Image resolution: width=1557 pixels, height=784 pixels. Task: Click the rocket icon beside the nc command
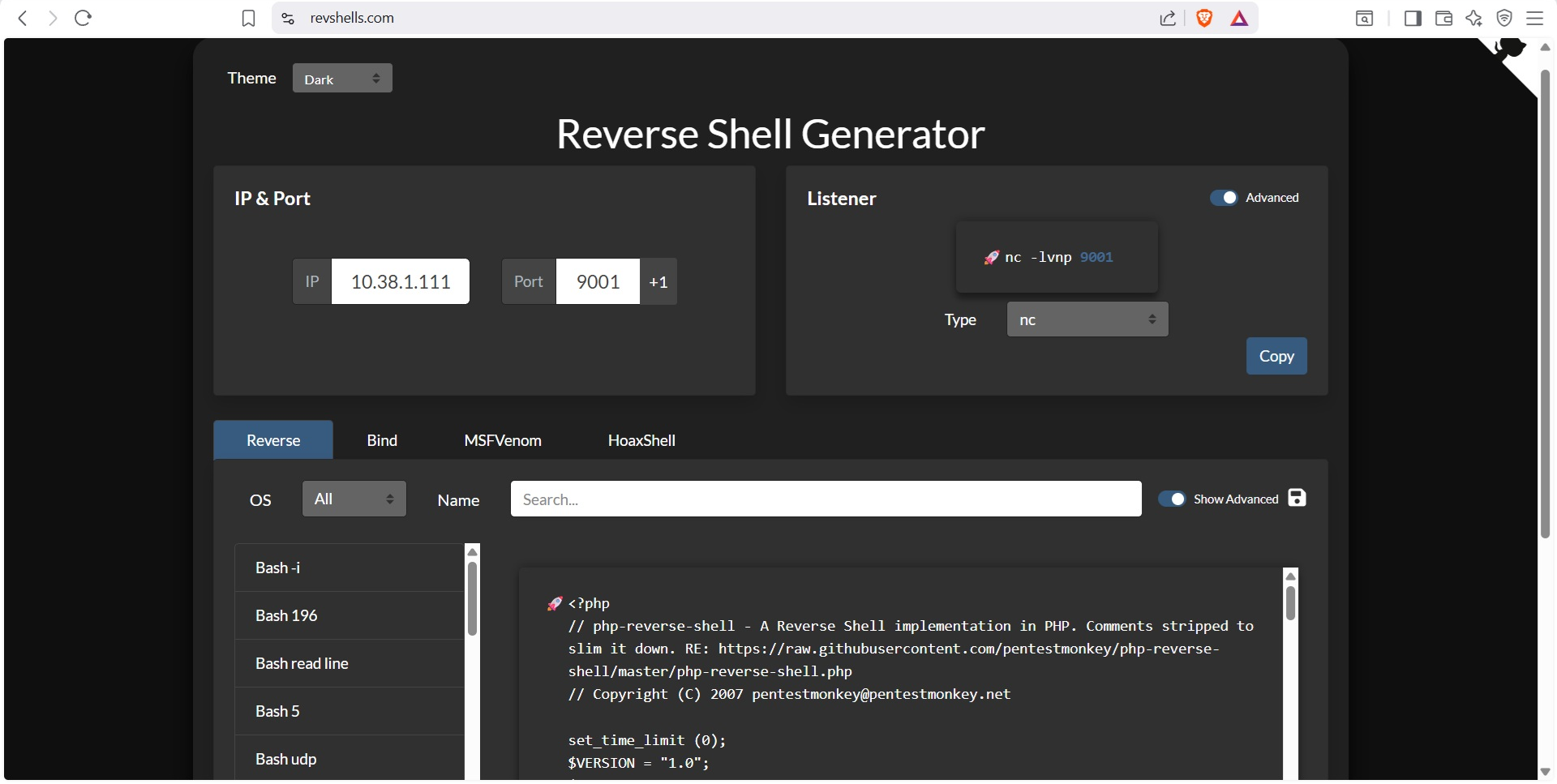[991, 257]
